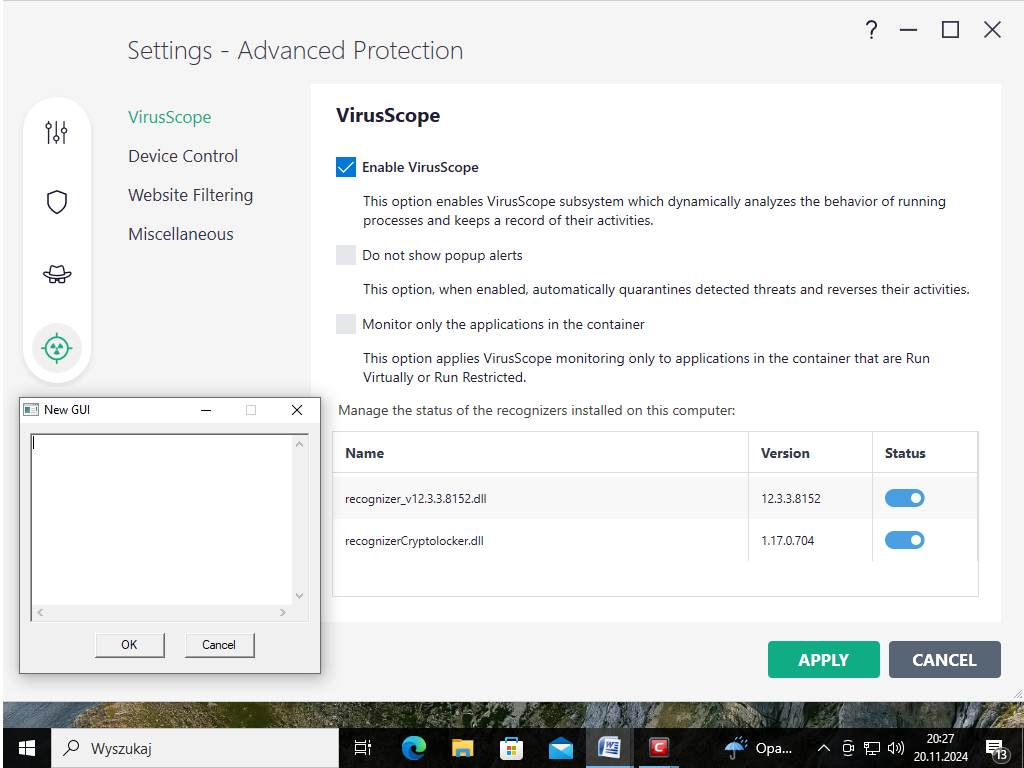This screenshot has width=1024, height=768.
Task: Switch to the Comodo red taskbar icon
Action: (658, 747)
